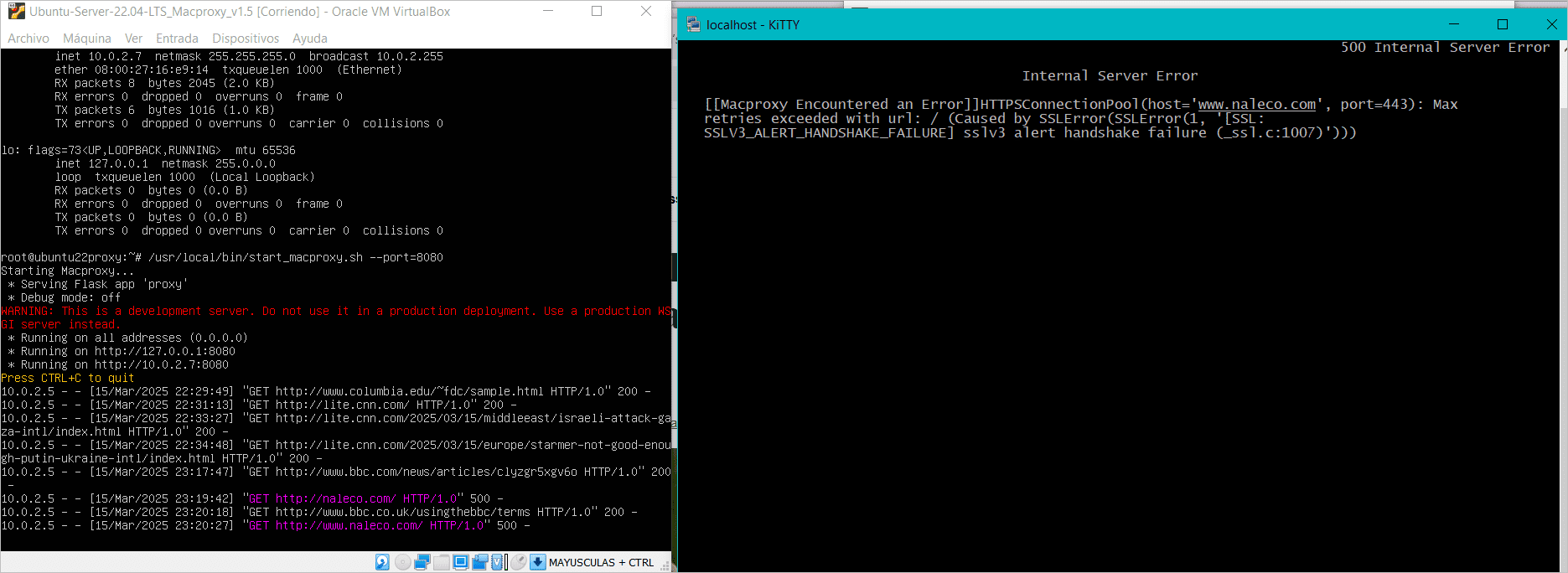The image size is (1568, 573).
Task: Open the Archivo menu in VirtualBox
Action: click(28, 39)
